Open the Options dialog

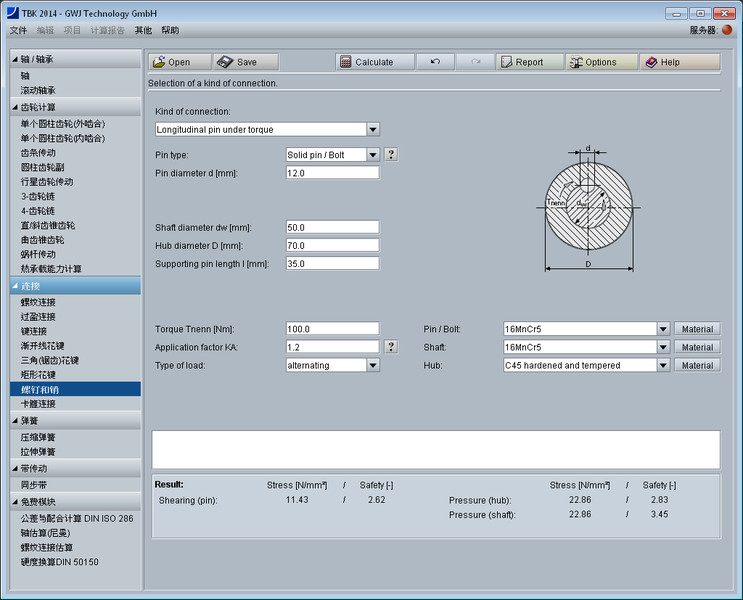point(601,62)
